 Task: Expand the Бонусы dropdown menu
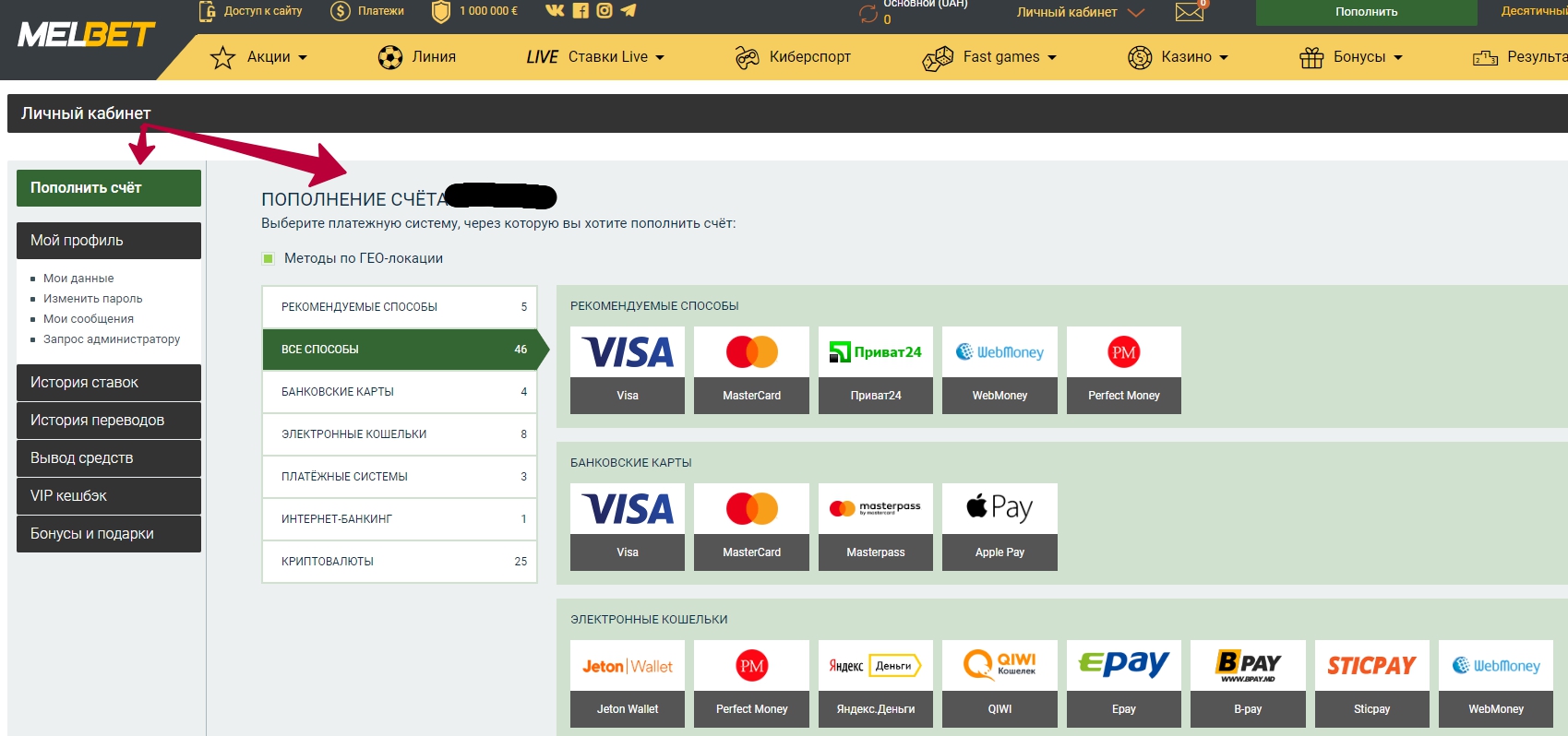[x=1351, y=57]
